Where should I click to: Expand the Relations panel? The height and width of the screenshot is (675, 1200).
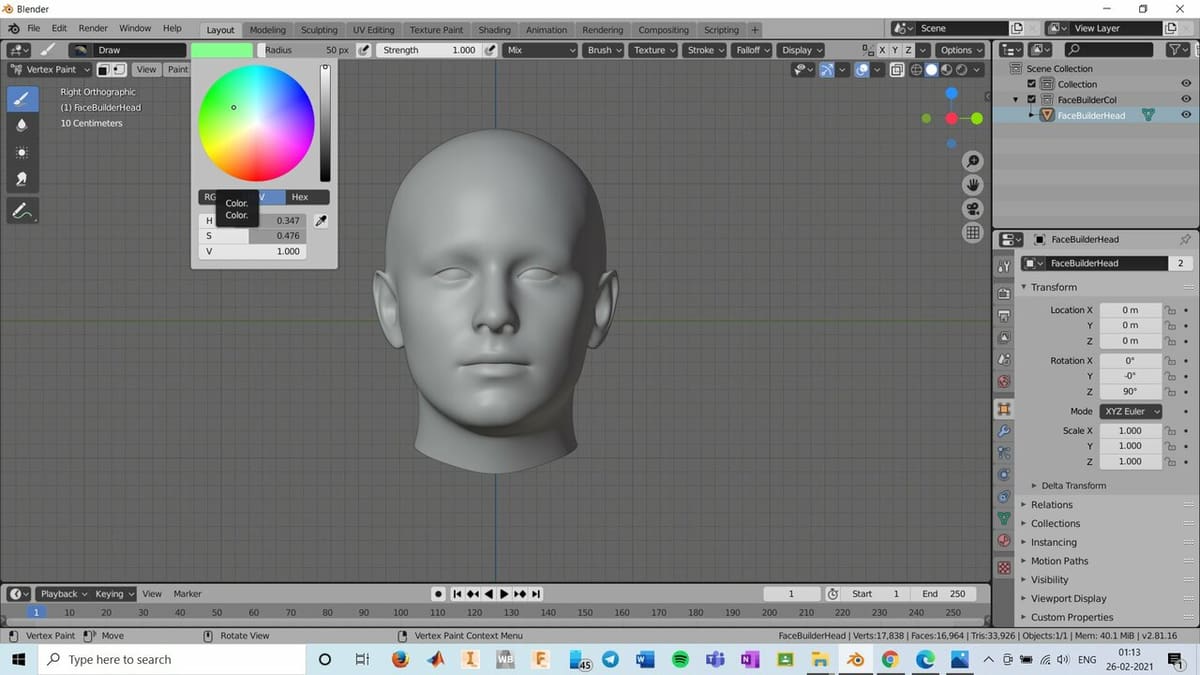1051,505
